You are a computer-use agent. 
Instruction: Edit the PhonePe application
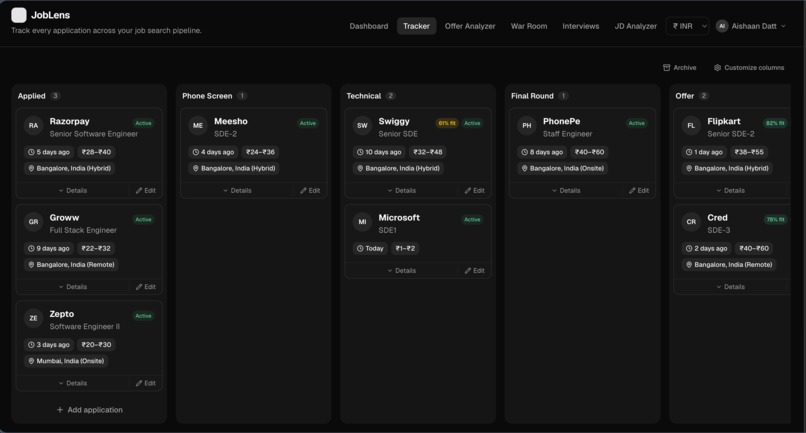(x=639, y=190)
